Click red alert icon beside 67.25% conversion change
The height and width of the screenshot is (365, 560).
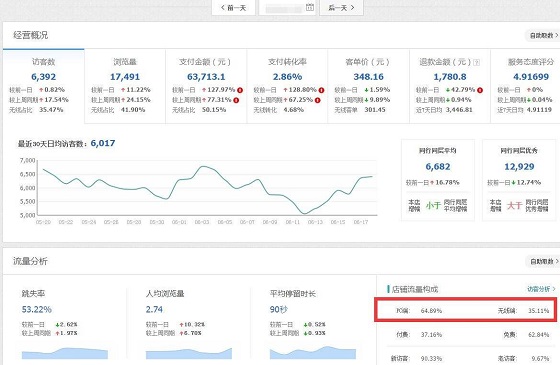click(318, 100)
